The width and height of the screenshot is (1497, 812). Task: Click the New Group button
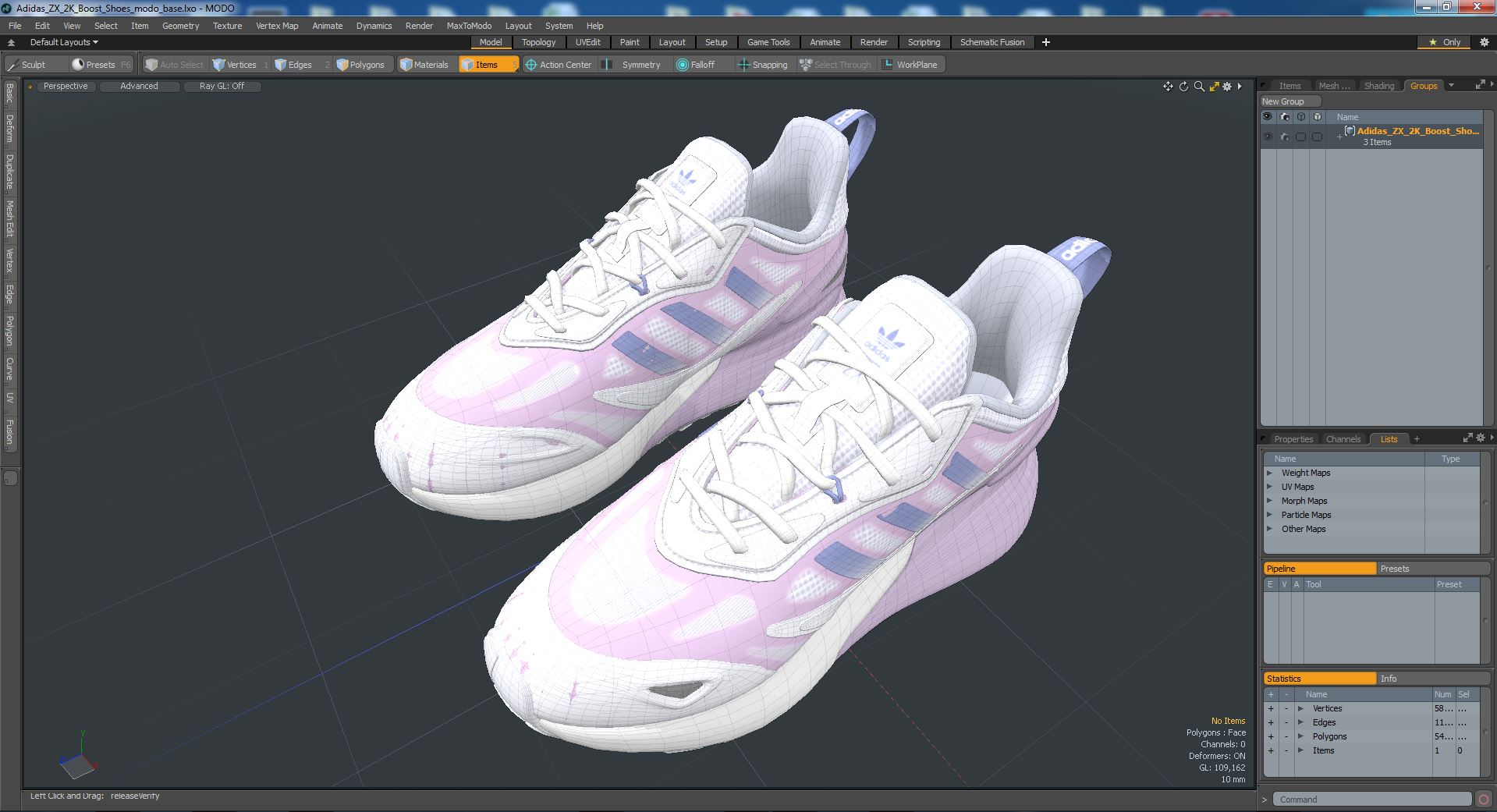tap(1290, 101)
